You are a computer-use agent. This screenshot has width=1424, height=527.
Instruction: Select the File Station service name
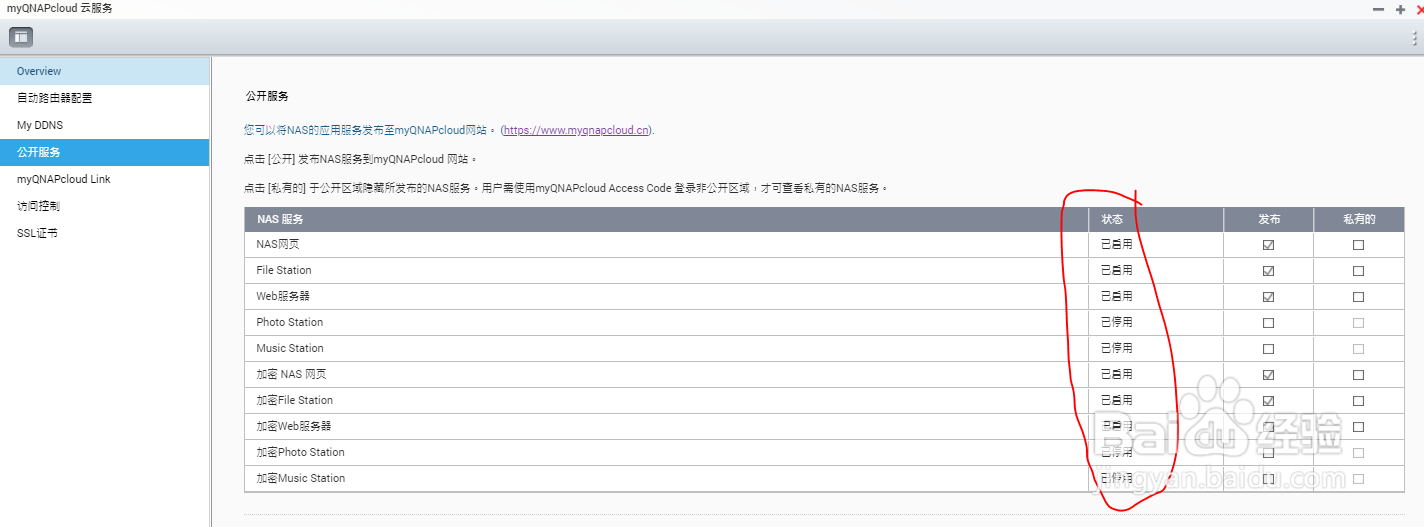pyautogui.click(x=284, y=270)
